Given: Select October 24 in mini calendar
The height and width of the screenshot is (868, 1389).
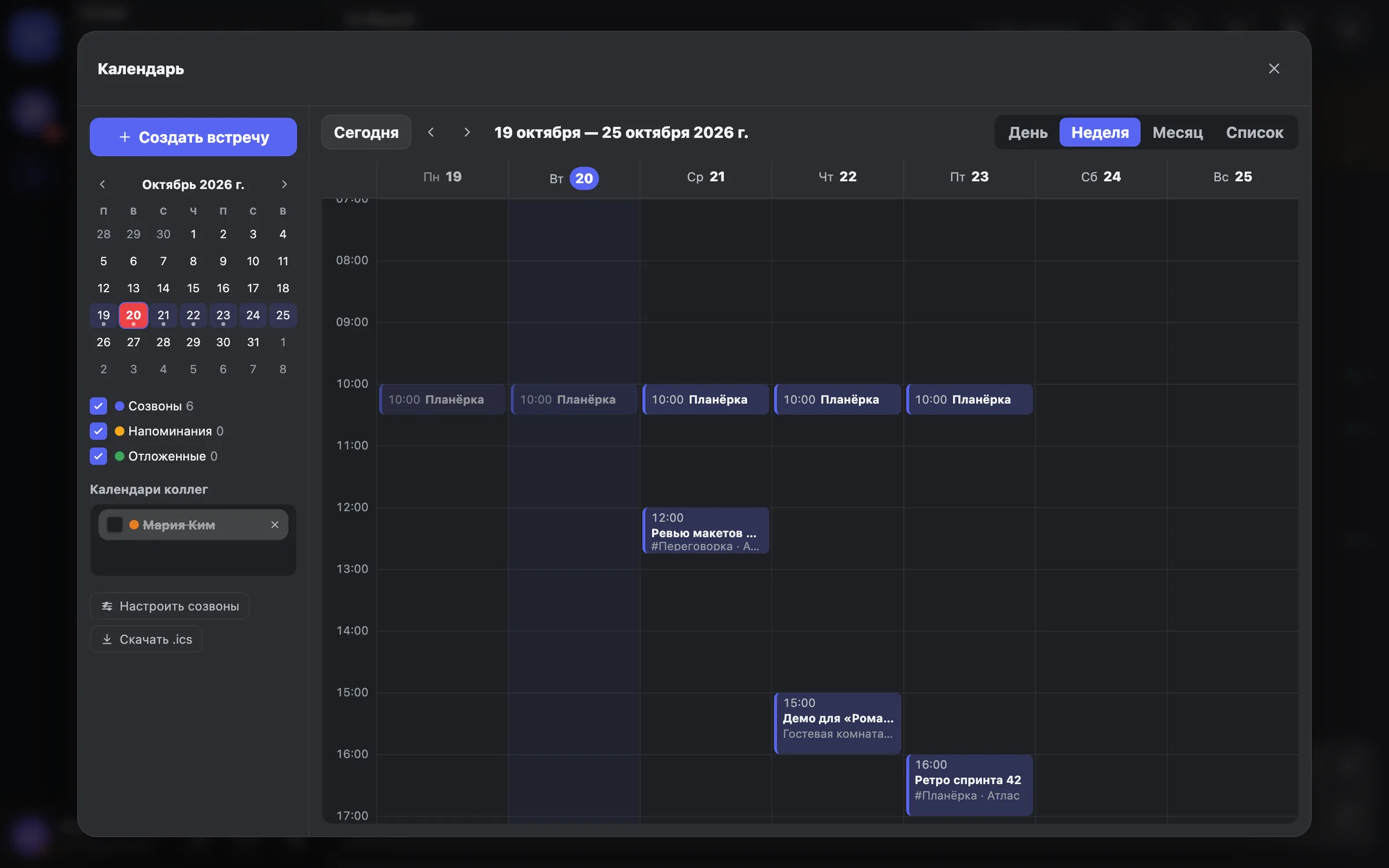Looking at the screenshot, I should tap(253, 315).
